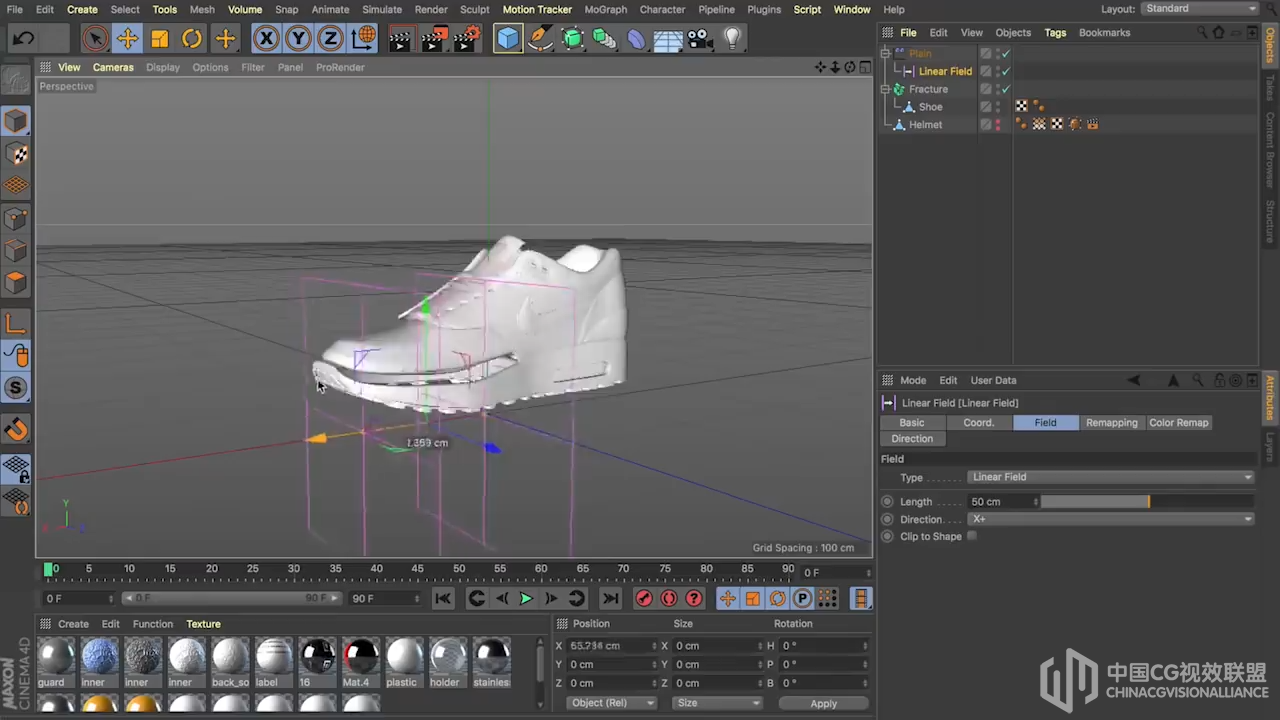Go to start of animation
Viewport: 1280px width, 720px height.
coord(443,599)
